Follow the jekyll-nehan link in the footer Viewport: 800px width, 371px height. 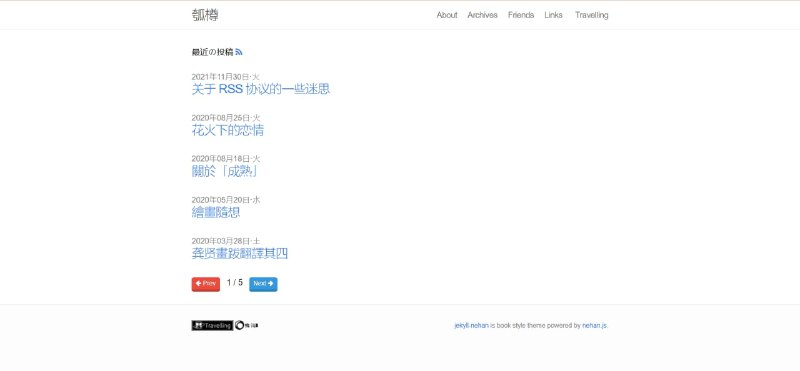pyautogui.click(x=471, y=326)
